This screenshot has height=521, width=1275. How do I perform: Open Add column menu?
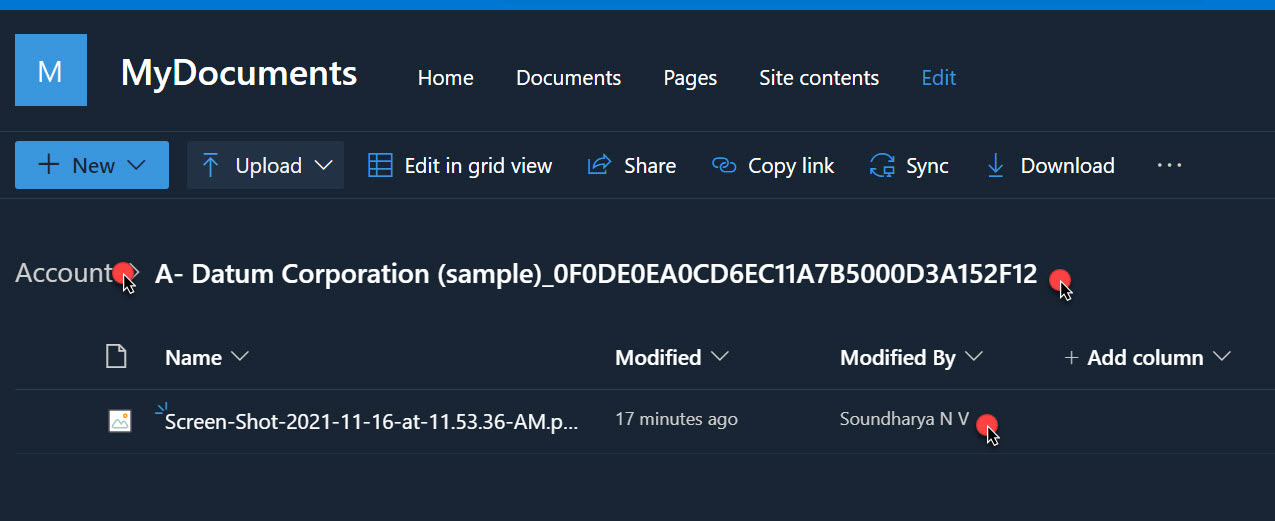click(x=1146, y=358)
